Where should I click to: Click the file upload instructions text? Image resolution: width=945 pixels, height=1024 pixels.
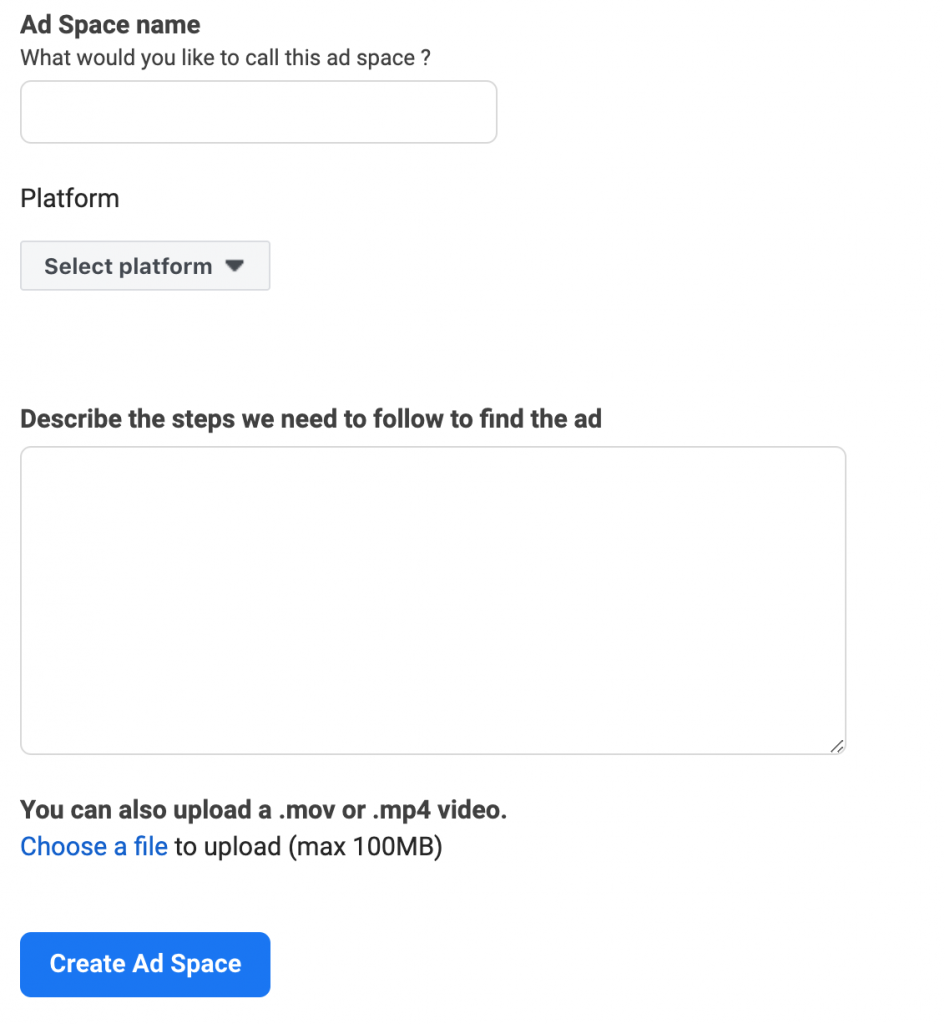click(232, 846)
